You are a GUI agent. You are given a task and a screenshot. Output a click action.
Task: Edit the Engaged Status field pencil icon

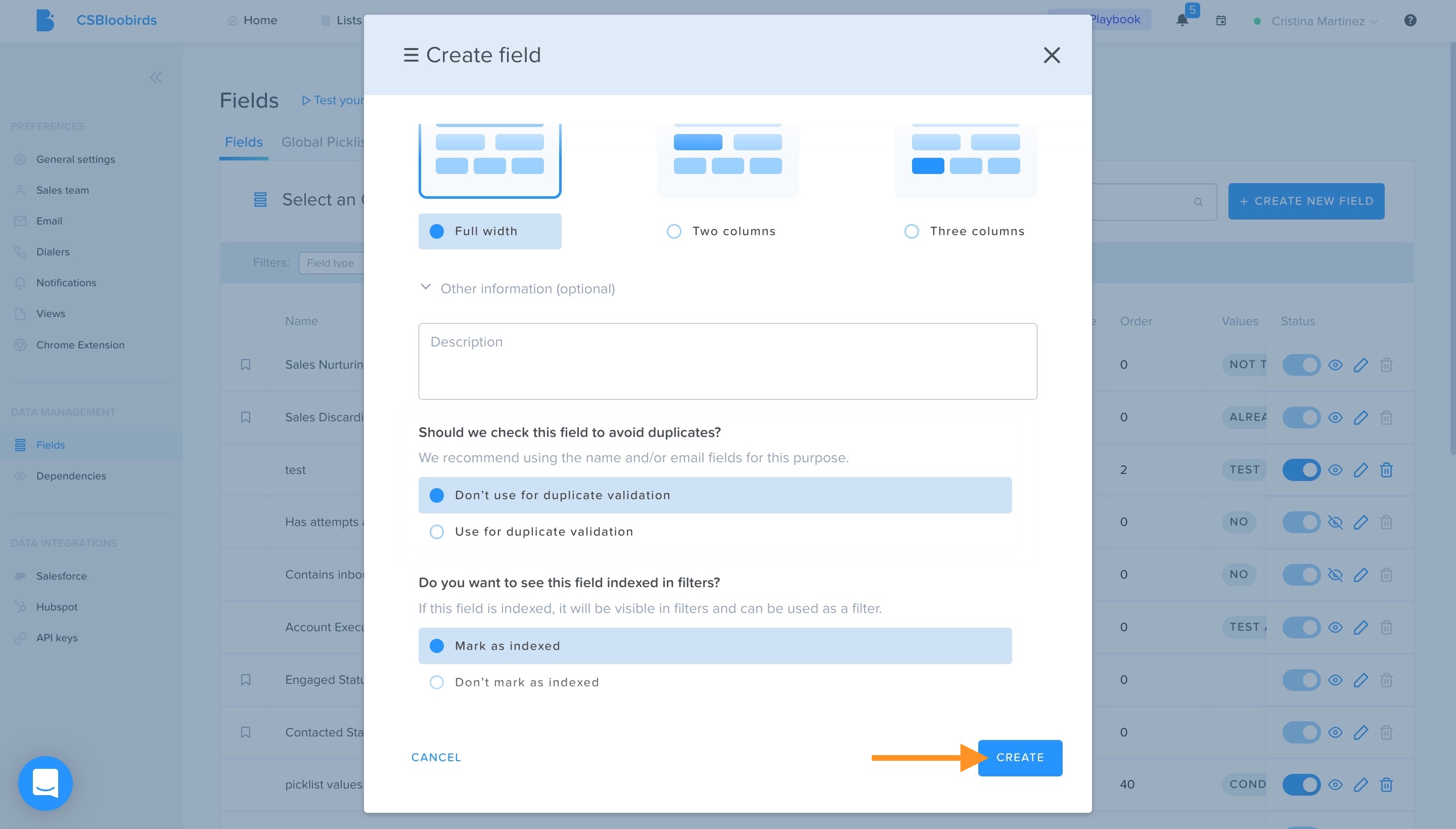coord(1360,680)
